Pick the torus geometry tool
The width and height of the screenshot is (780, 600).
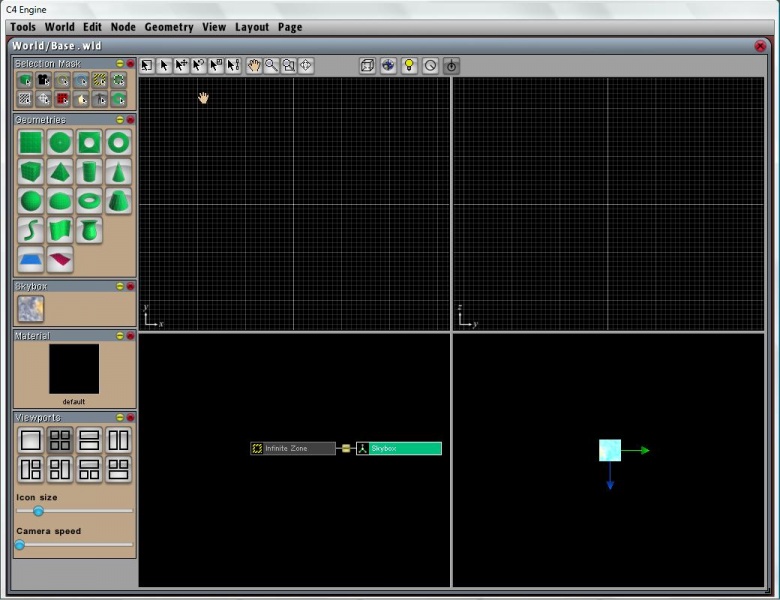[89, 201]
